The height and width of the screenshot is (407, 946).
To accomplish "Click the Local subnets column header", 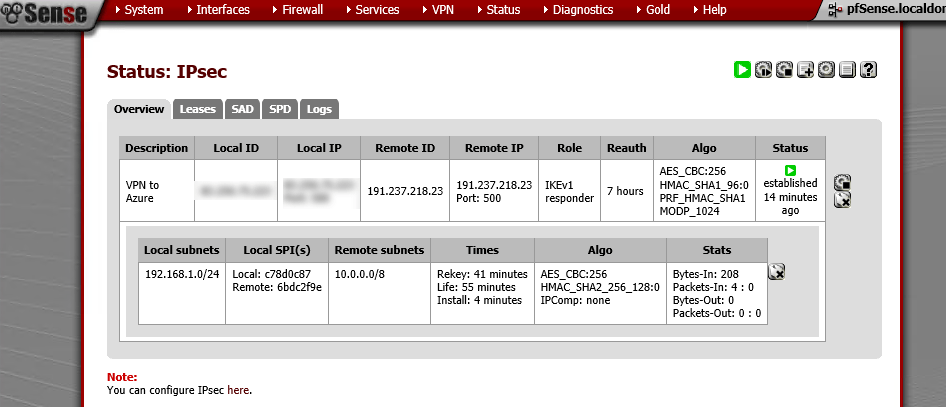I will pos(182,250).
